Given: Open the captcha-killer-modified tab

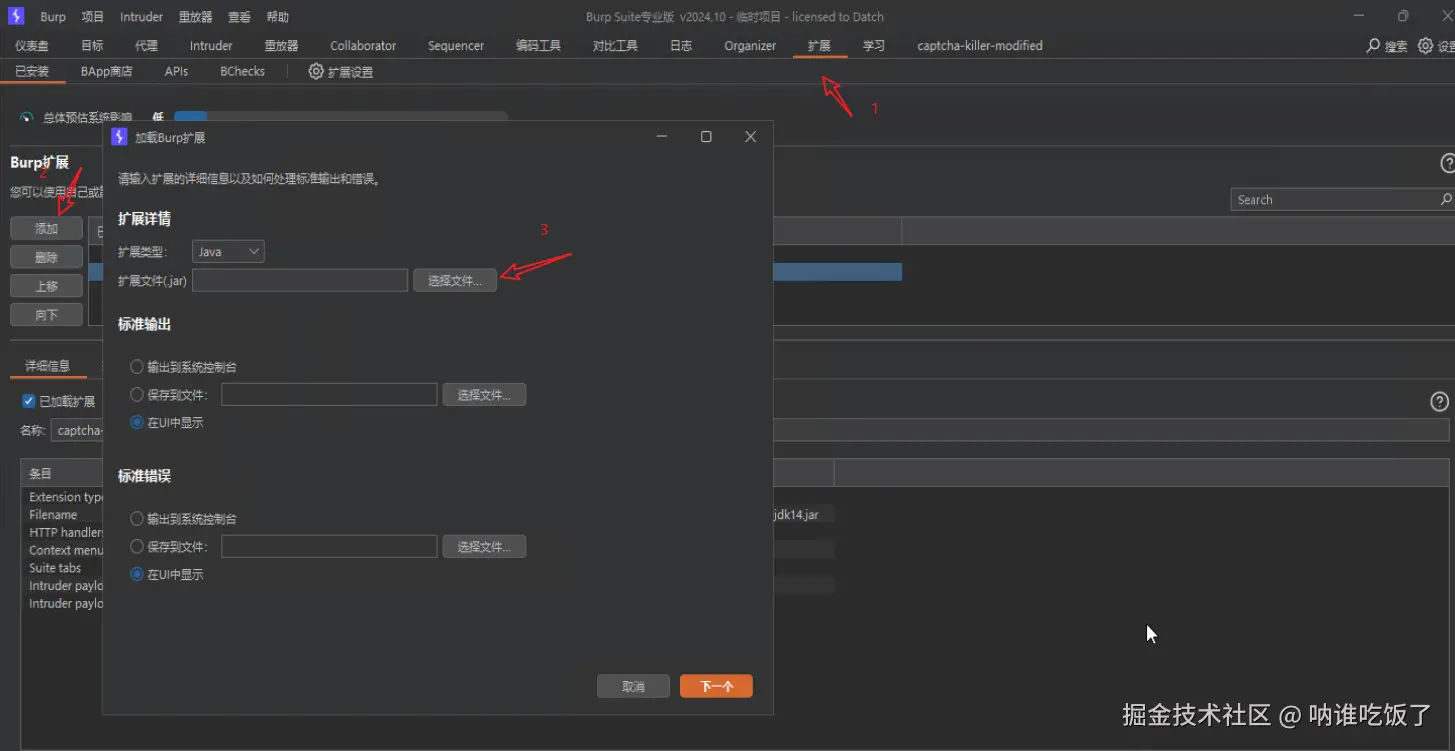Looking at the screenshot, I should click(980, 46).
